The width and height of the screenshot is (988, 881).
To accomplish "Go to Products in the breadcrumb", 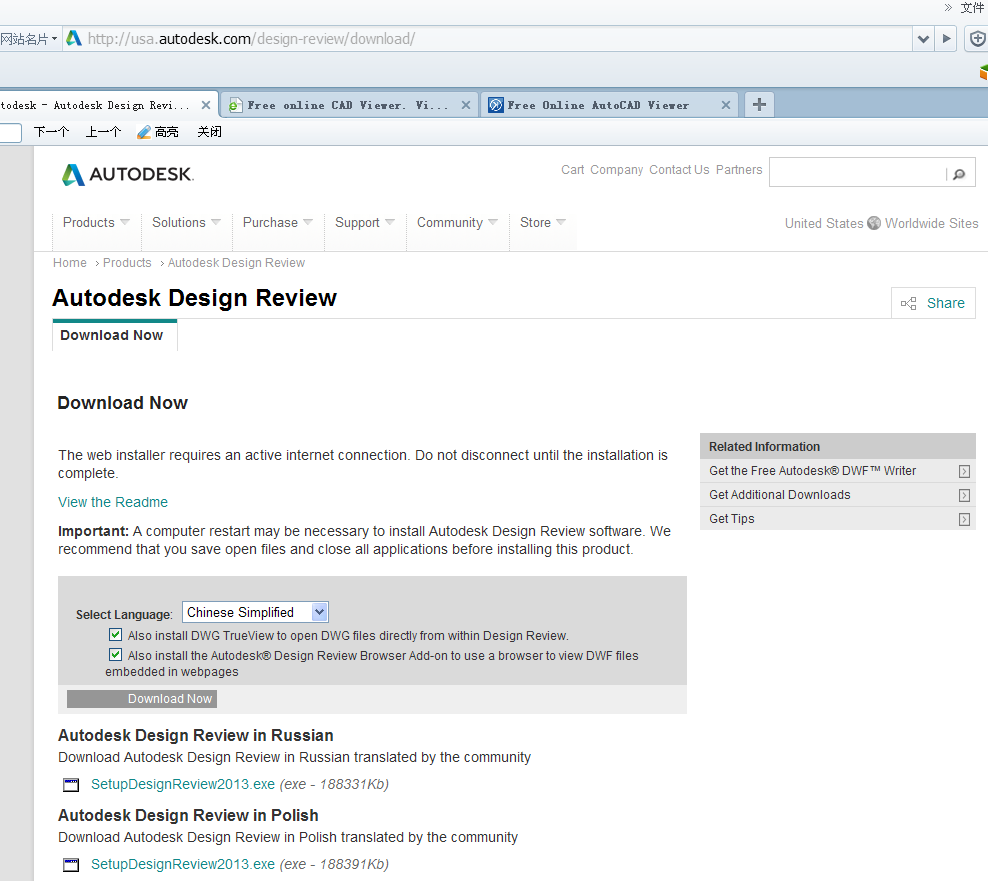I will [127, 263].
